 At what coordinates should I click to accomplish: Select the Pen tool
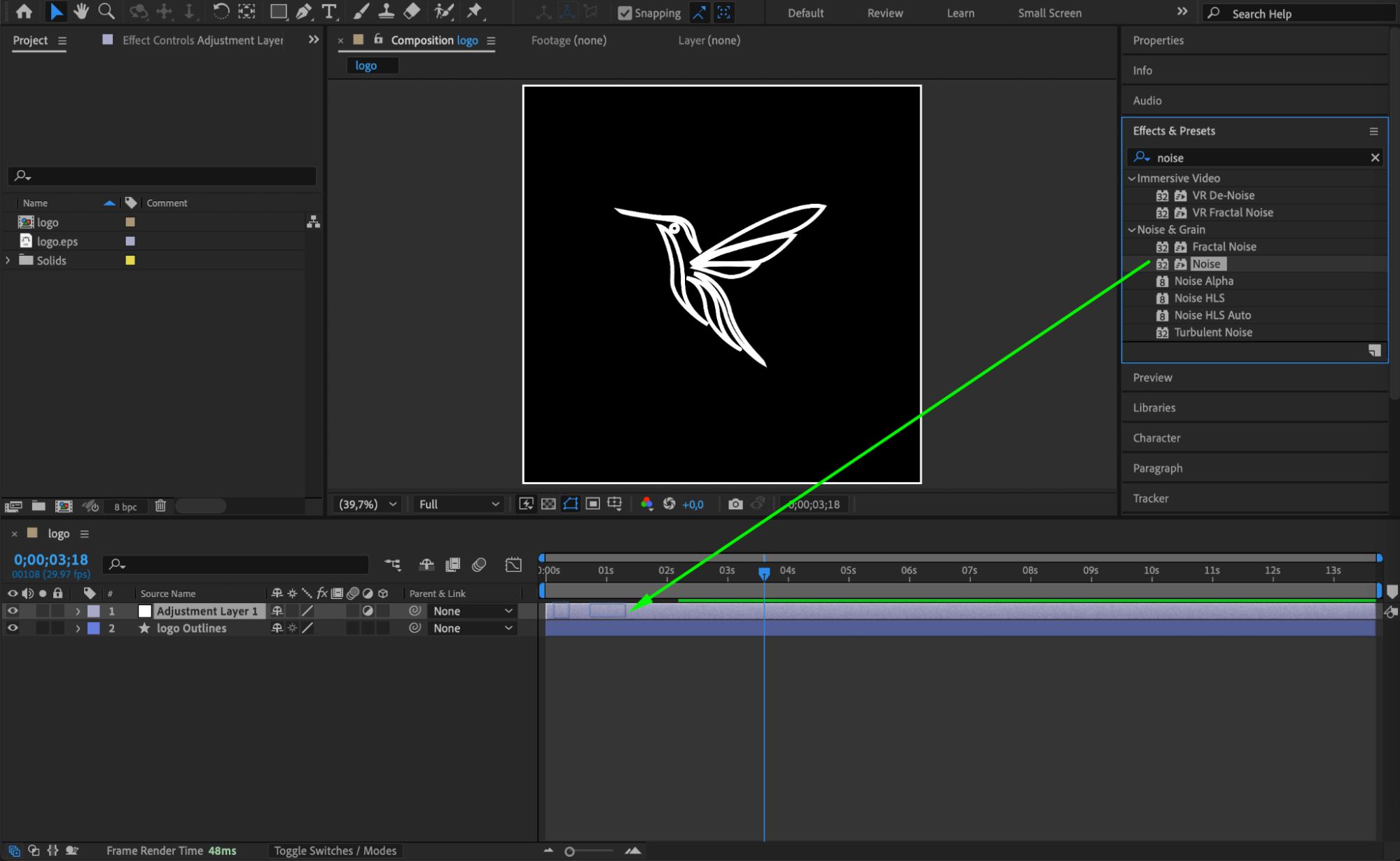(x=304, y=11)
